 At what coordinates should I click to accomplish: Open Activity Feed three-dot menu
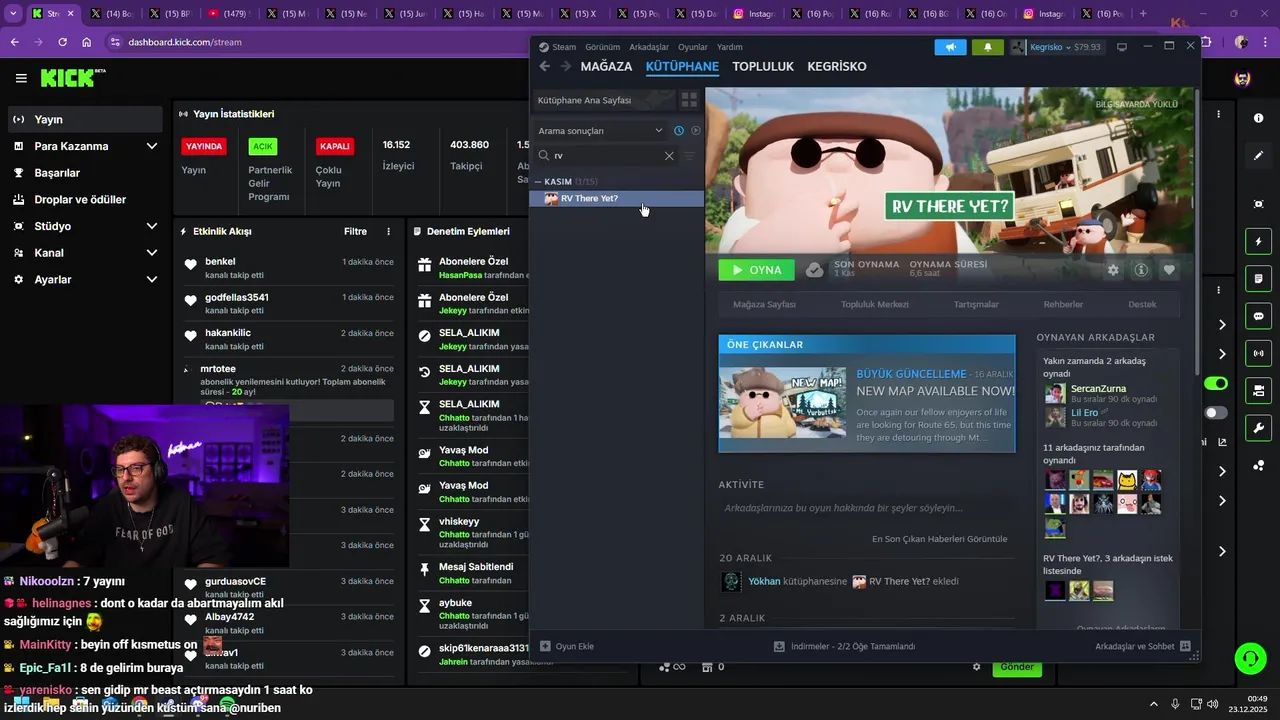tap(389, 231)
